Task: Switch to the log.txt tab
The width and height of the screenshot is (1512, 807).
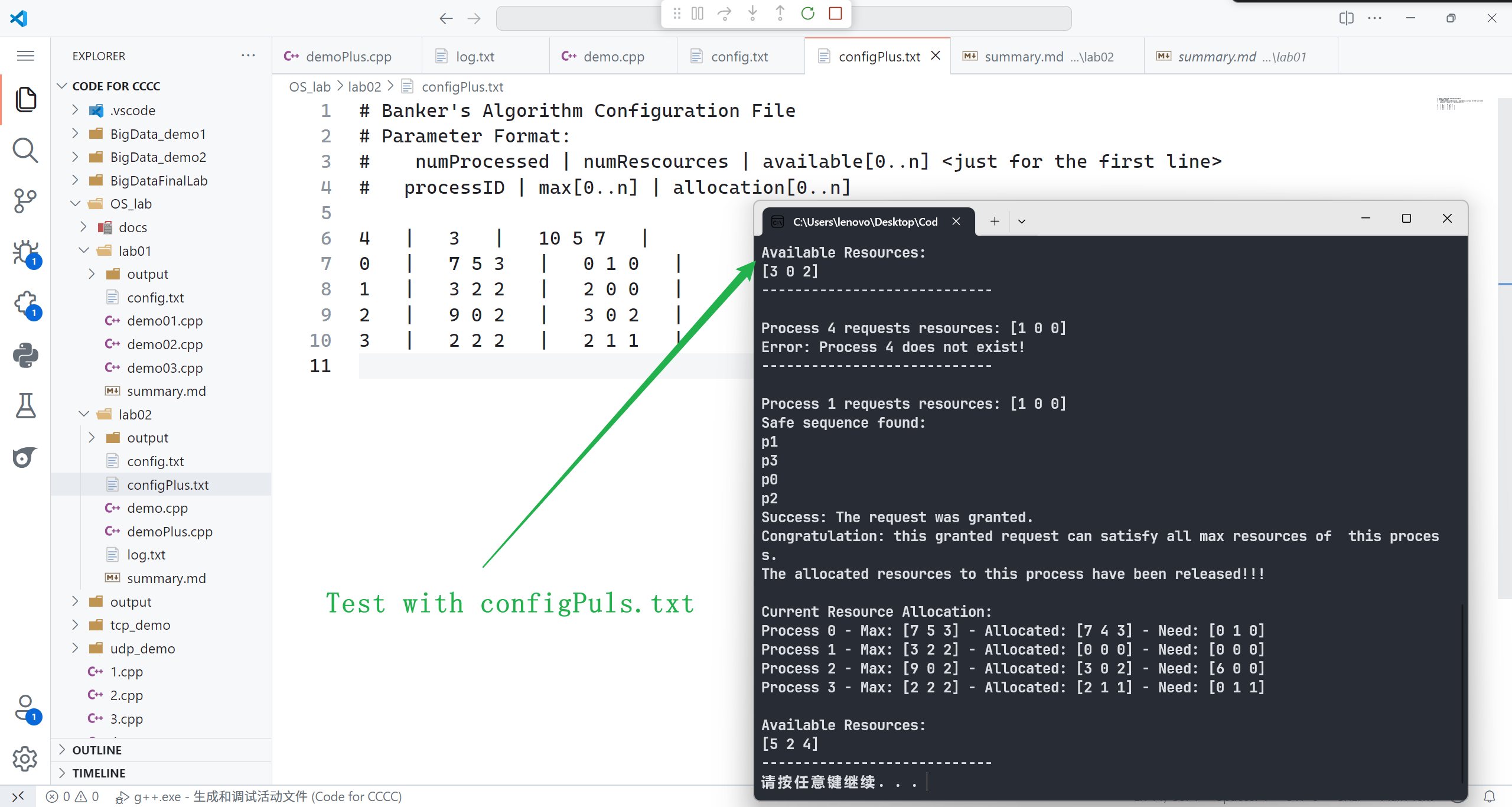Action: pos(475,57)
